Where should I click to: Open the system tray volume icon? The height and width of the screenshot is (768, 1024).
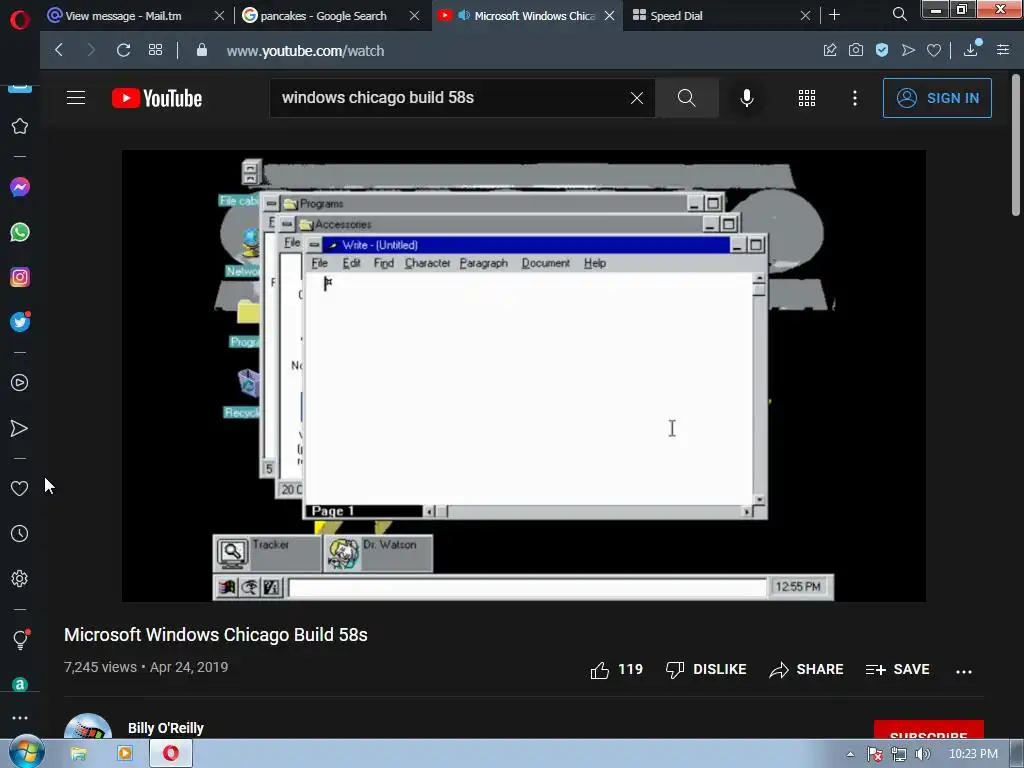923,754
